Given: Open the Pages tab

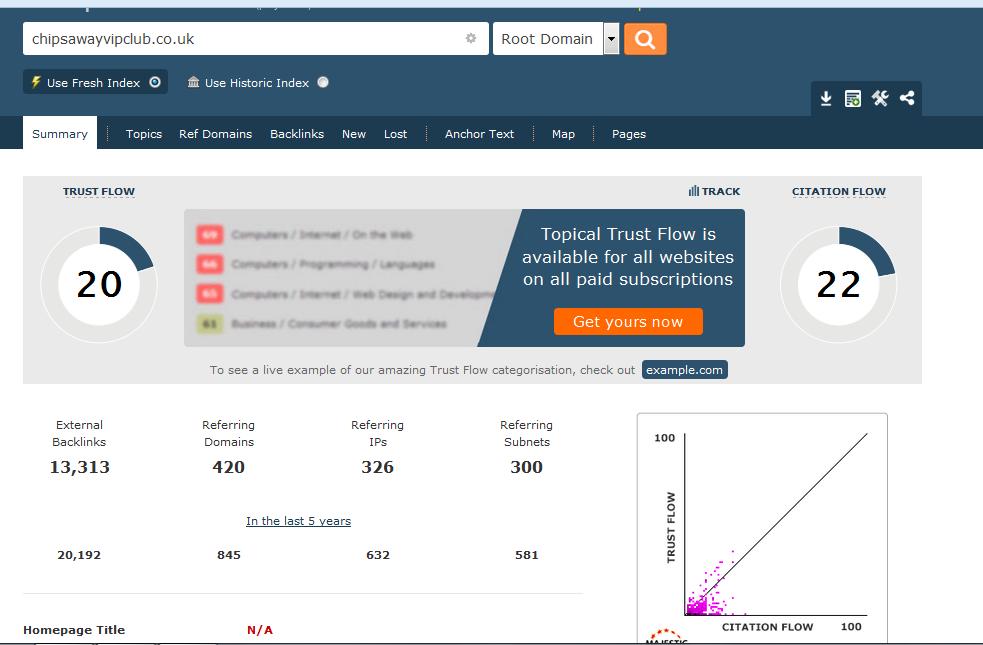Looking at the screenshot, I should pos(628,134).
